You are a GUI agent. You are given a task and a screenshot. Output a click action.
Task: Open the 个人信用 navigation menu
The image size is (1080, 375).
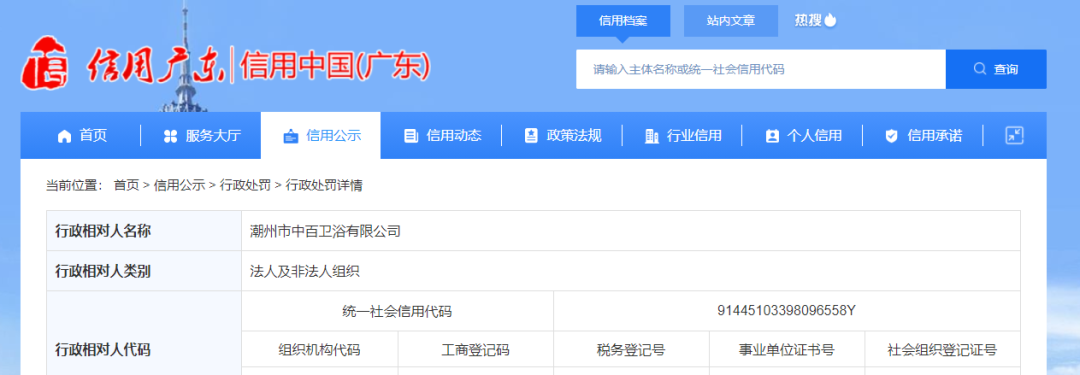pos(802,135)
